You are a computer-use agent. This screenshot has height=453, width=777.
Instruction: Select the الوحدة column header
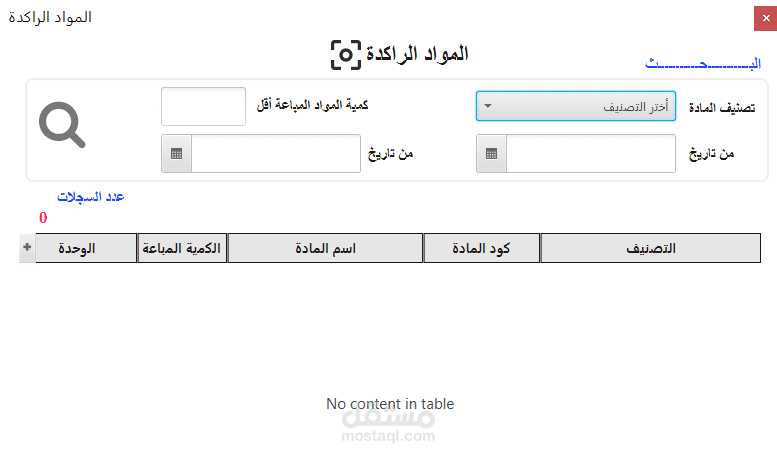coord(85,248)
